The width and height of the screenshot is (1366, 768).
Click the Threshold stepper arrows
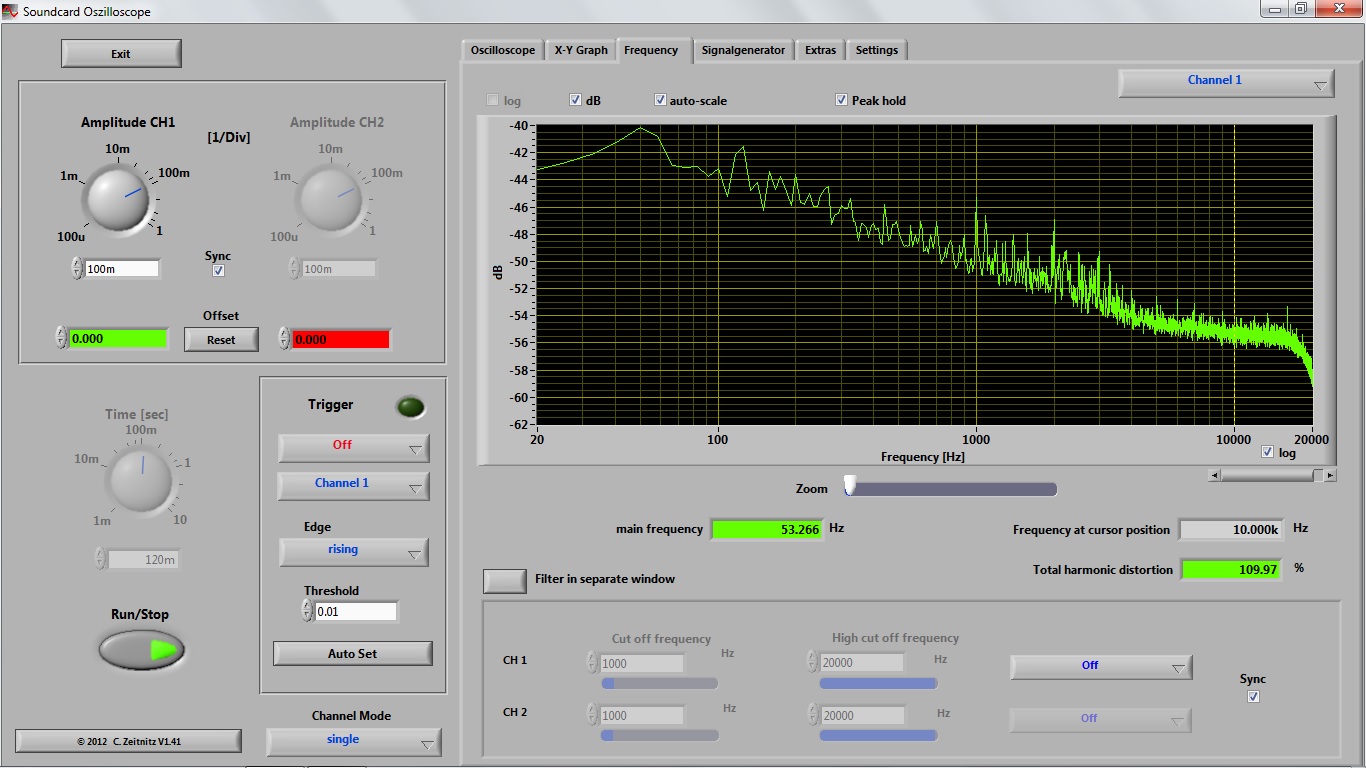pos(307,611)
